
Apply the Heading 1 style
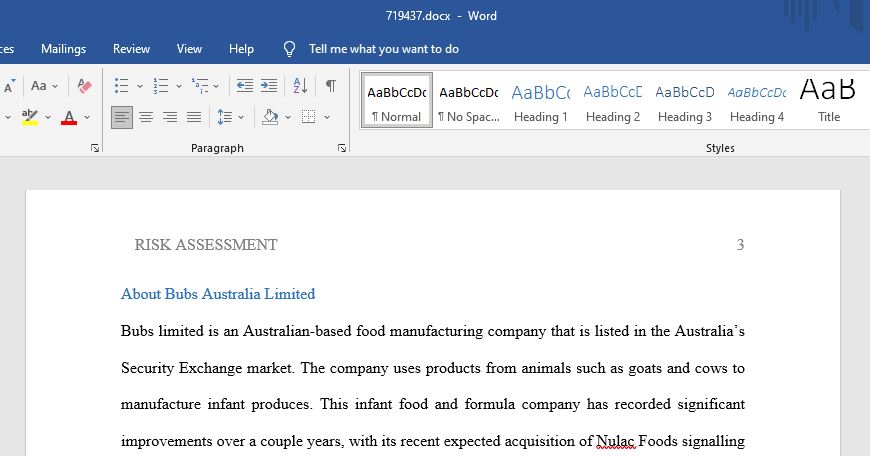coord(540,100)
